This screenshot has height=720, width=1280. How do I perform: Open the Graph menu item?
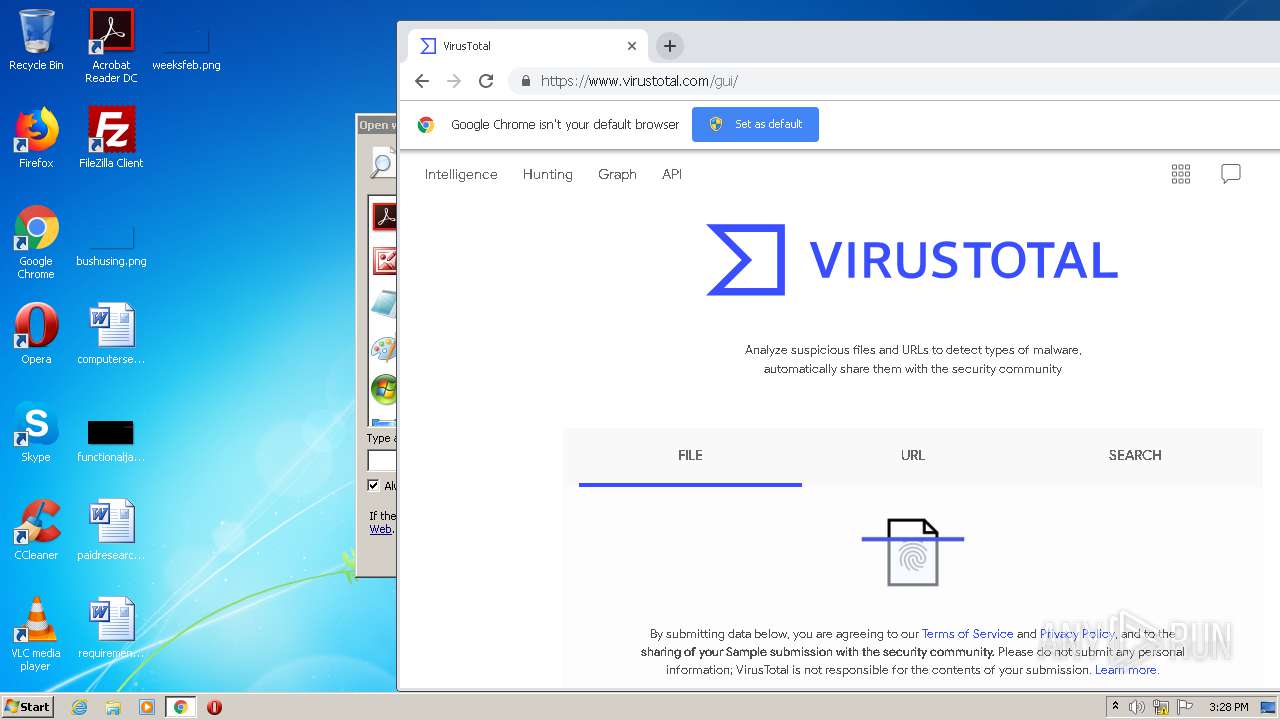pyautogui.click(x=617, y=174)
